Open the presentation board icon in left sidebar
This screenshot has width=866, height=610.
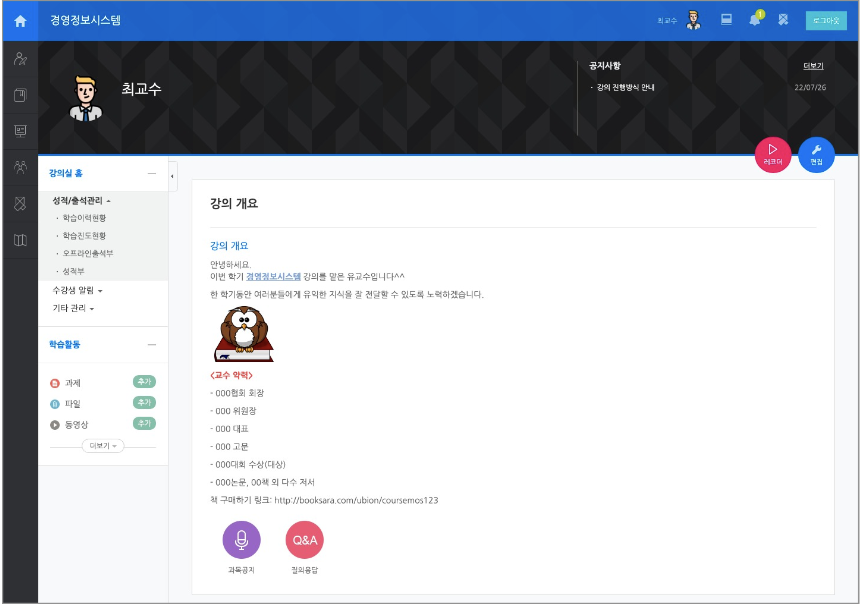click(x=20, y=131)
